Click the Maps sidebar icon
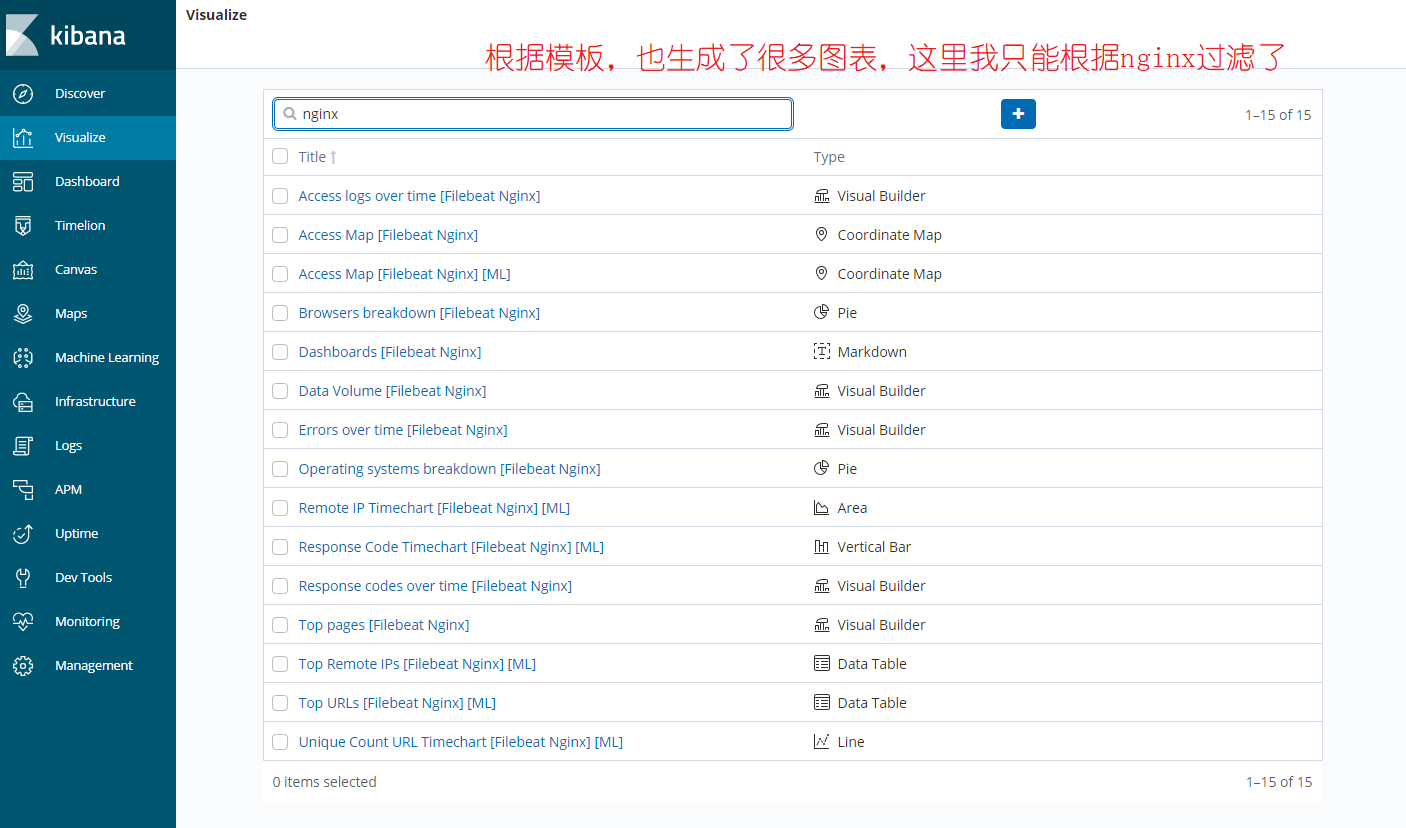This screenshot has height=828, width=1406. click(23, 313)
